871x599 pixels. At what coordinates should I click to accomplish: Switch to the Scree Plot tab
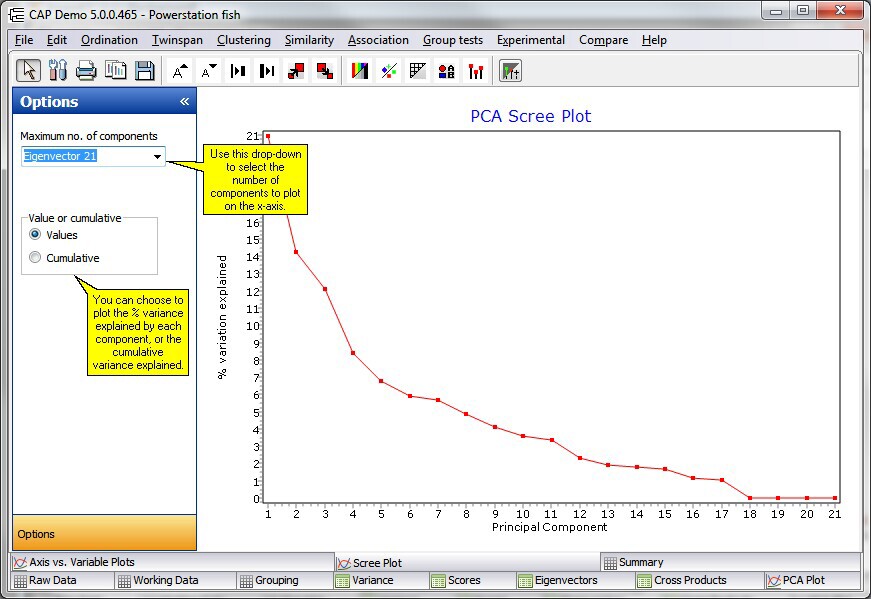click(467, 562)
